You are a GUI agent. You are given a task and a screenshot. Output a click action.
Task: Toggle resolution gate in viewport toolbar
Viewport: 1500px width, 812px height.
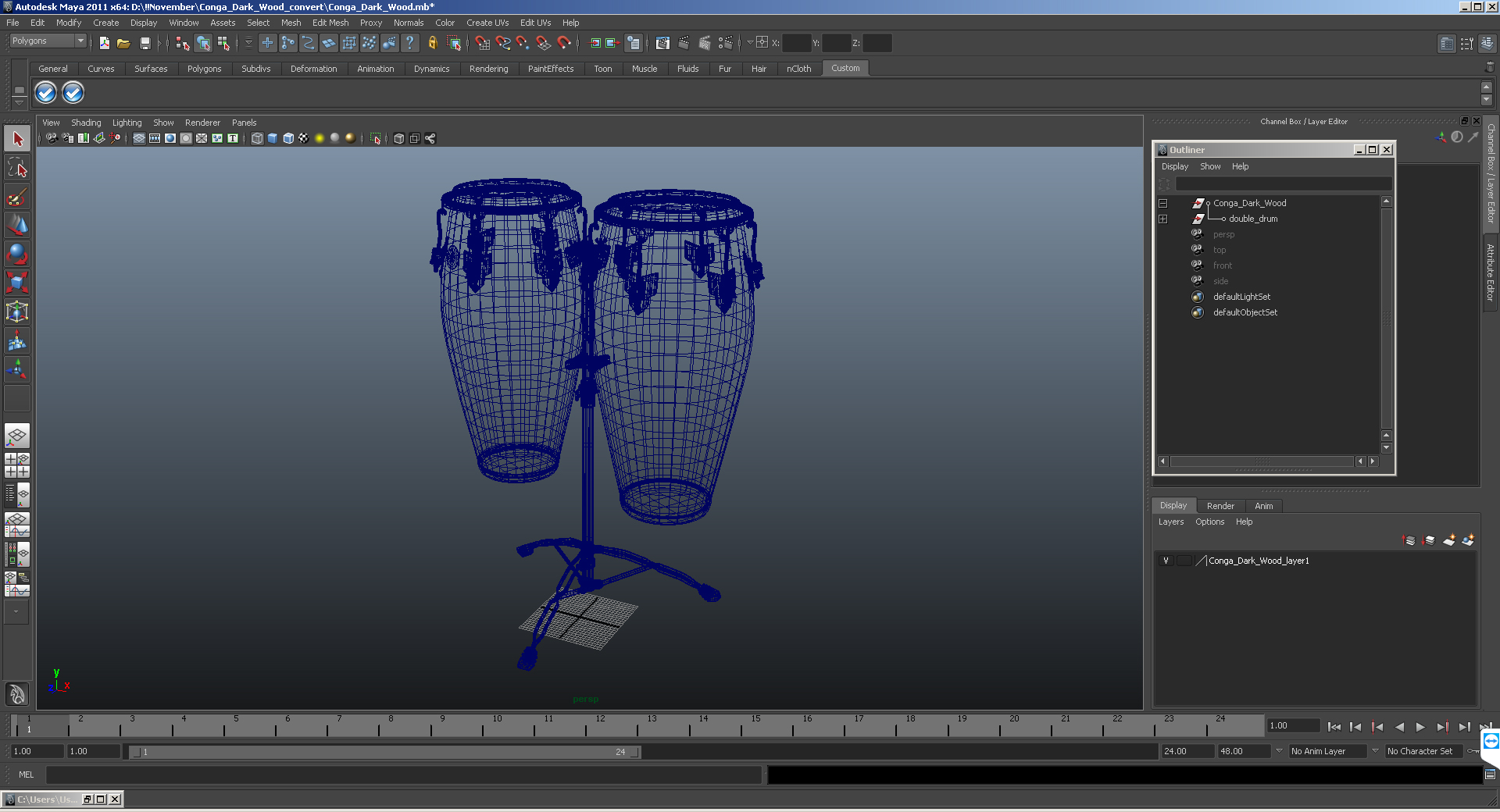pyautogui.click(x=170, y=138)
